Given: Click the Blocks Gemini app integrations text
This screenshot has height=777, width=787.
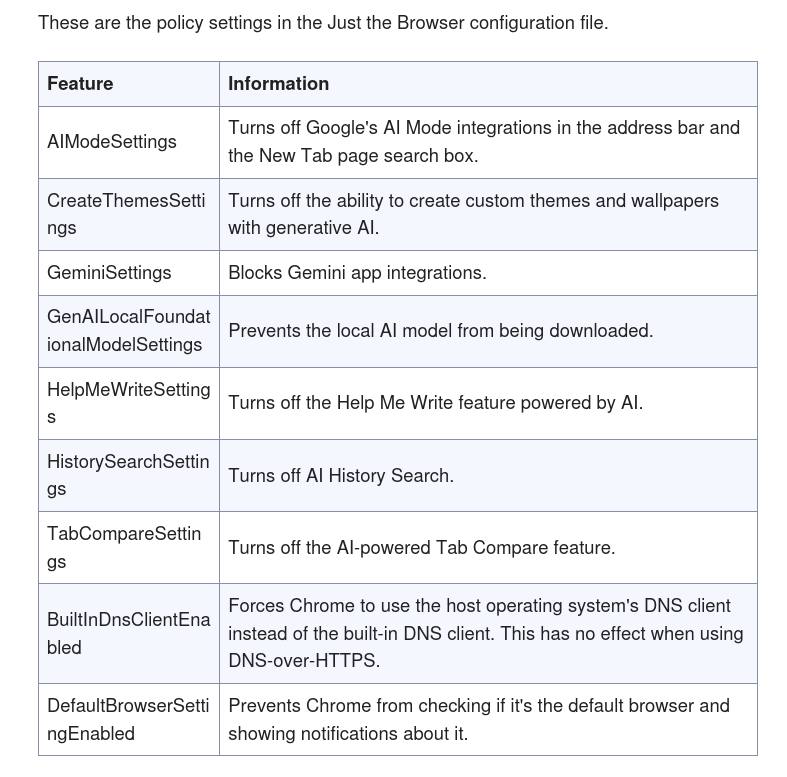Looking at the screenshot, I should point(357,273).
